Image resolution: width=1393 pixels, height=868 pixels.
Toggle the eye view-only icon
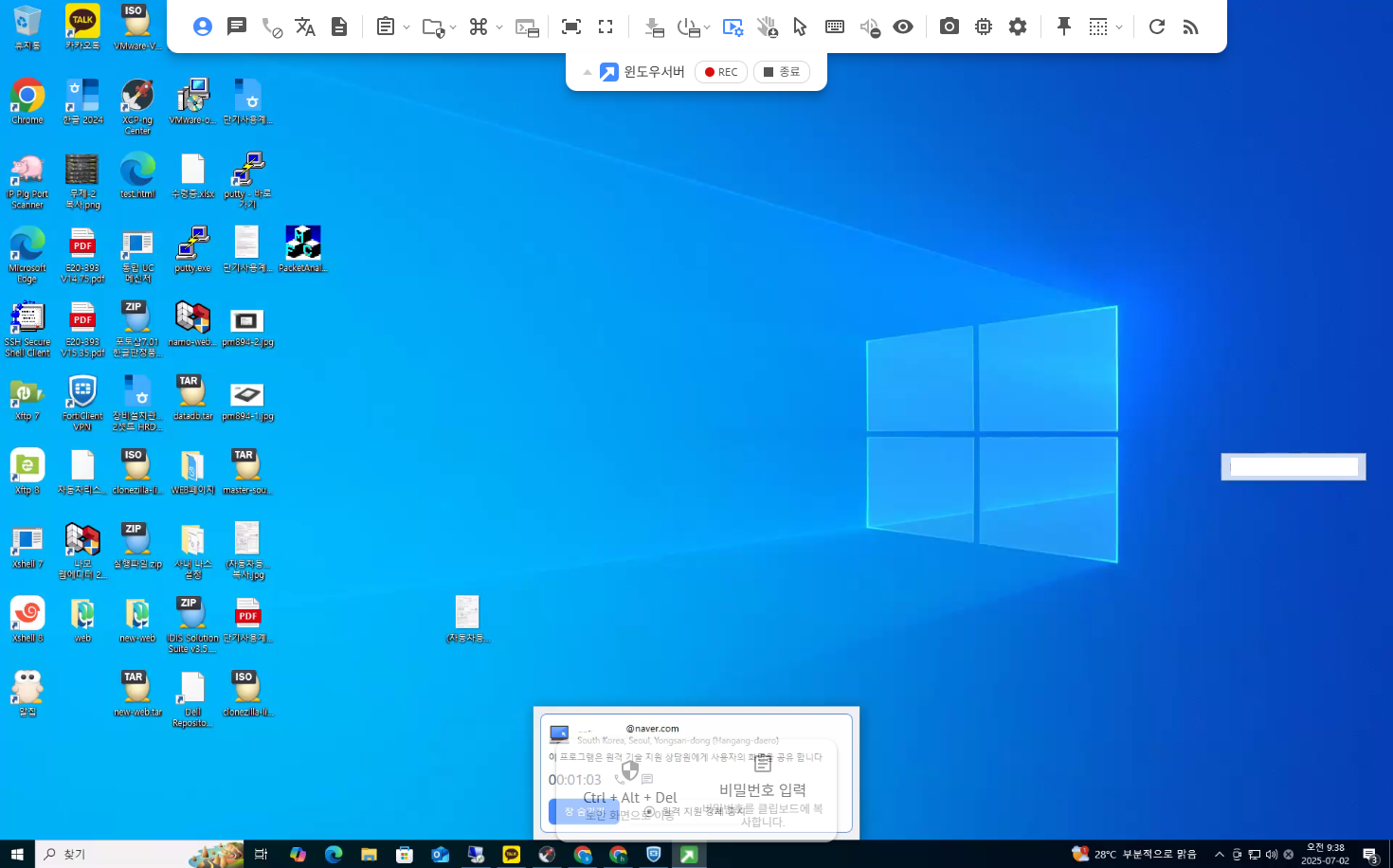[903, 27]
